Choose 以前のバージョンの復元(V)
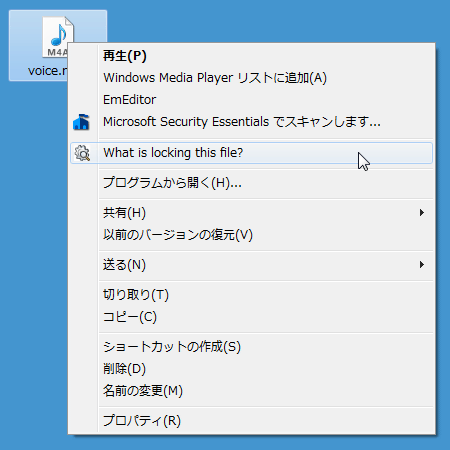The height and width of the screenshot is (450, 450). coord(251,235)
